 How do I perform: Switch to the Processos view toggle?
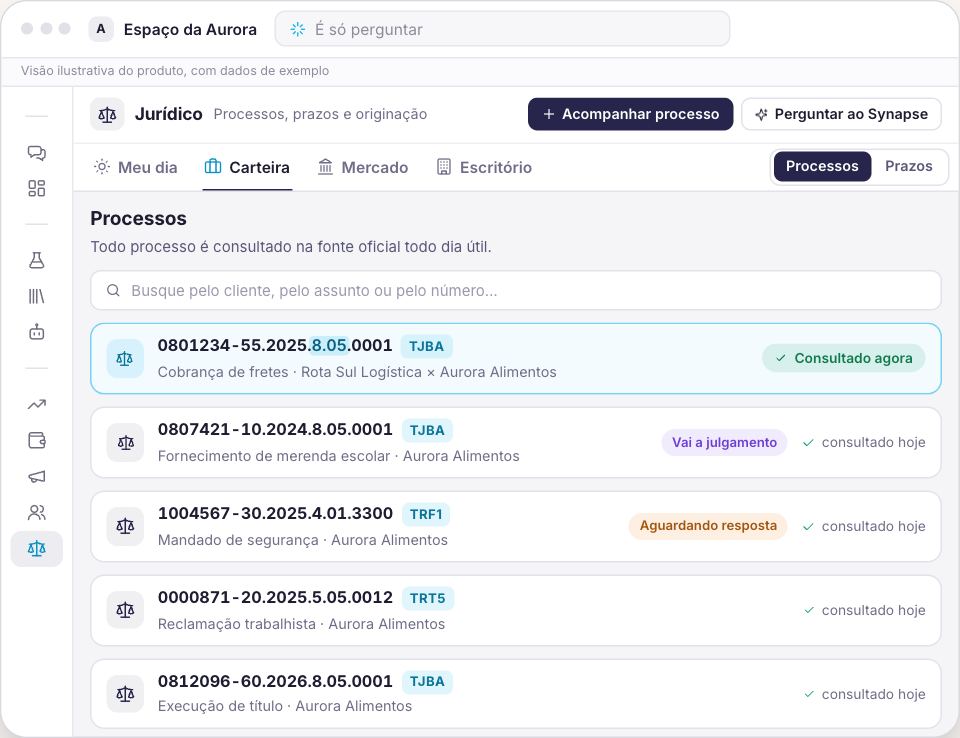822,167
